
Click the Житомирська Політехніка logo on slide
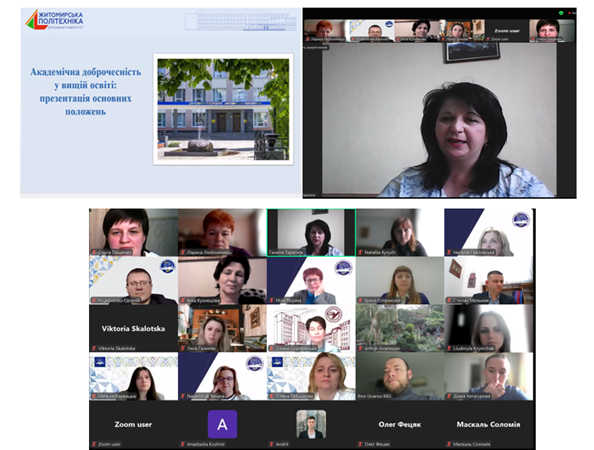54,20
